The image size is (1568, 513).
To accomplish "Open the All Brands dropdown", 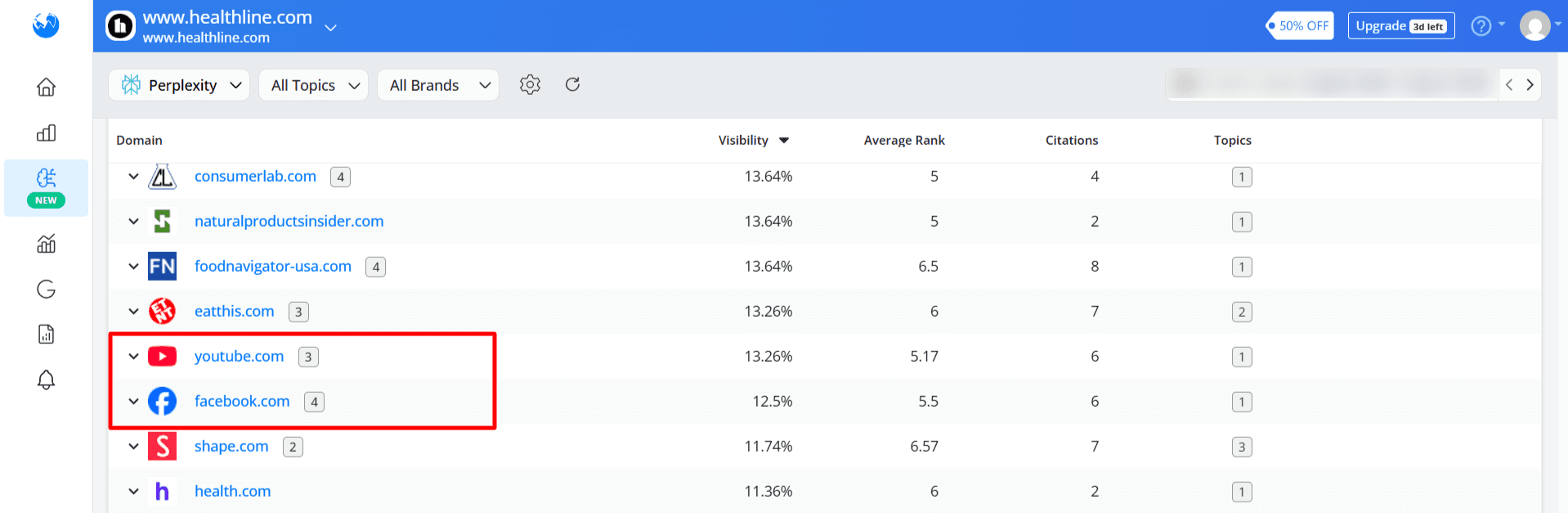I will pyautogui.click(x=438, y=85).
